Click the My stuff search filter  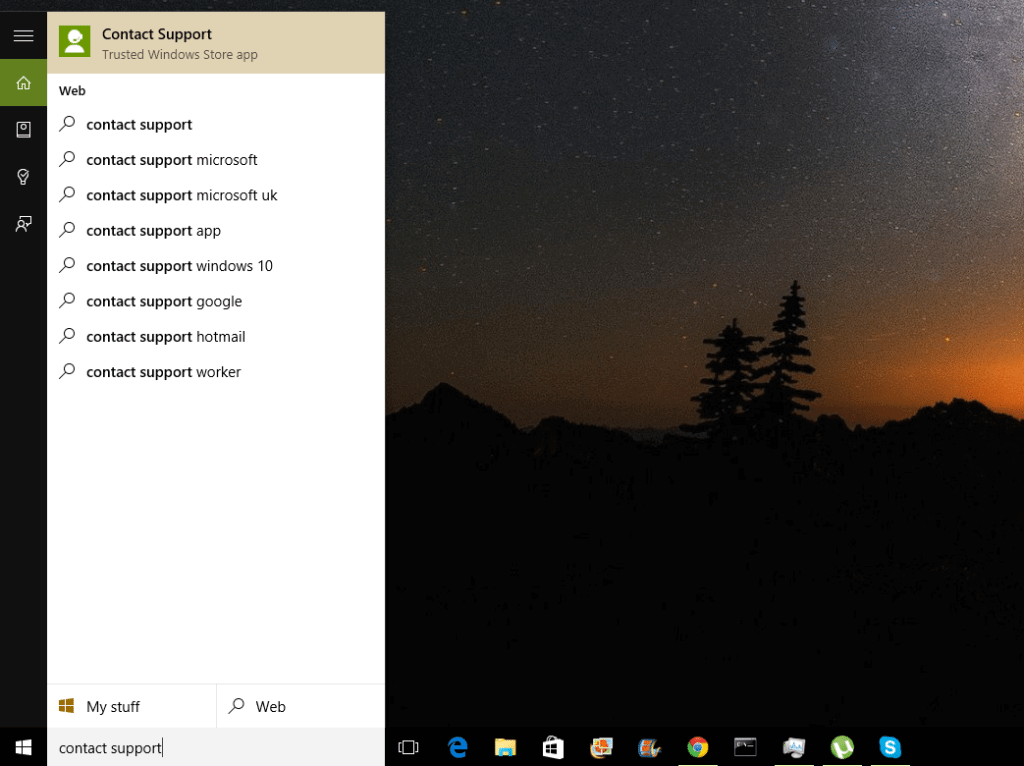(x=131, y=706)
